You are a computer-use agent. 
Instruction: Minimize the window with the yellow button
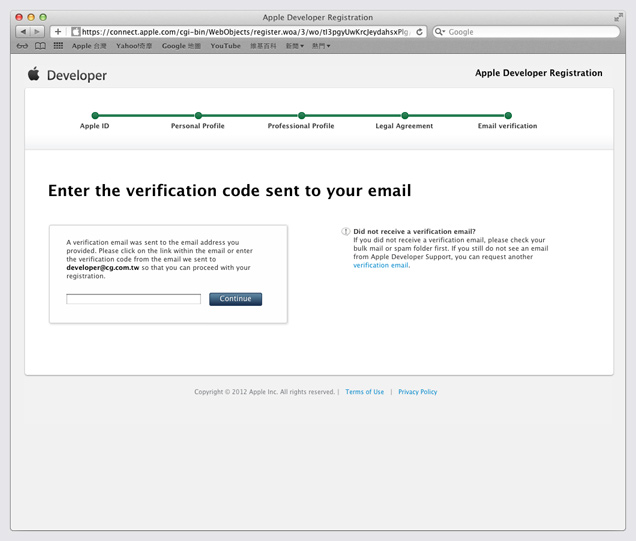tap(31, 17)
